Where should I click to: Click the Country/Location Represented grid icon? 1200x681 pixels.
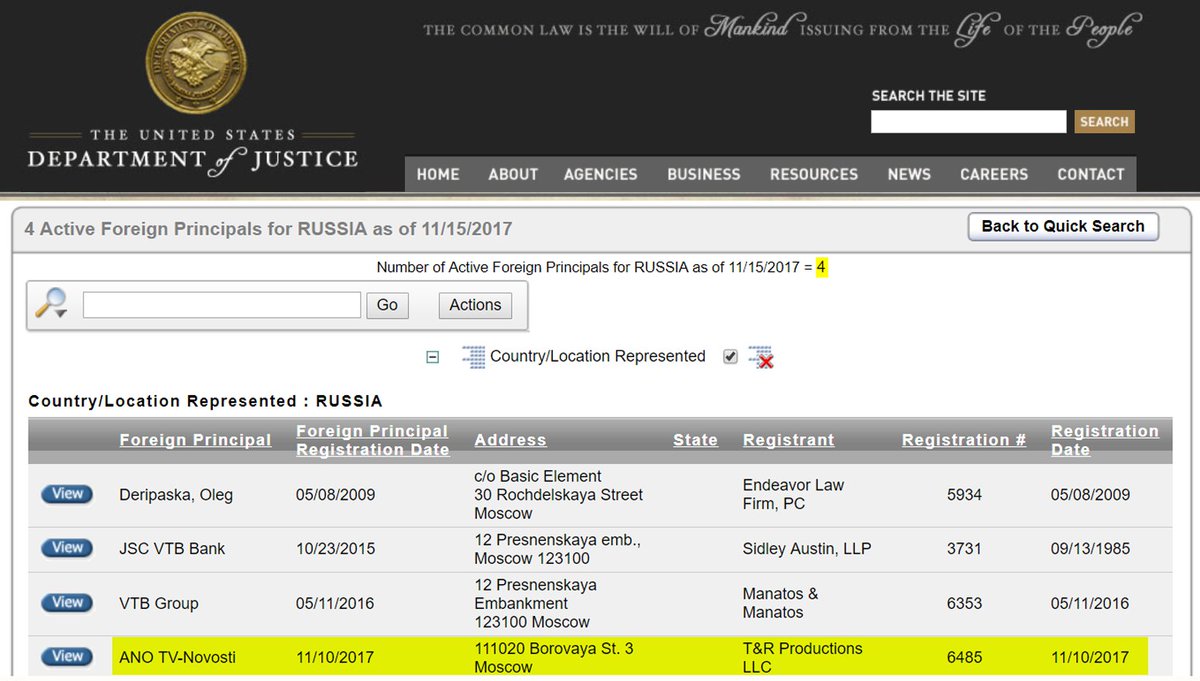coord(473,357)
